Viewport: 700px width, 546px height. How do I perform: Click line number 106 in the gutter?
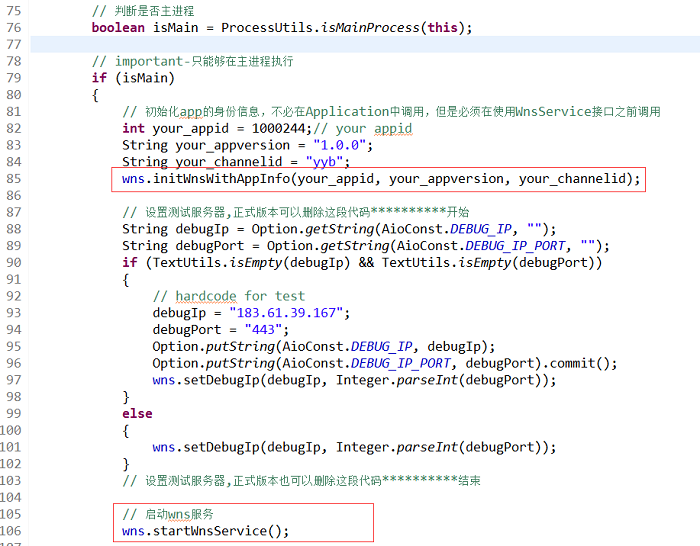tap(11, 531)
